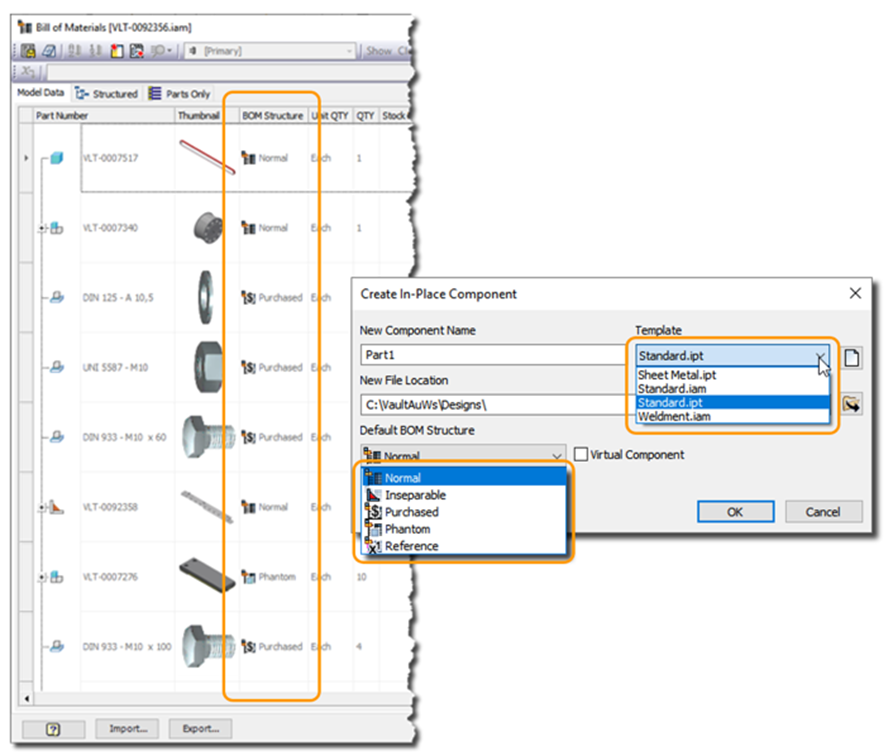
Task: Click the sort ascending toolbar icon
Action: pyautogui.click(x=75, y=51)
